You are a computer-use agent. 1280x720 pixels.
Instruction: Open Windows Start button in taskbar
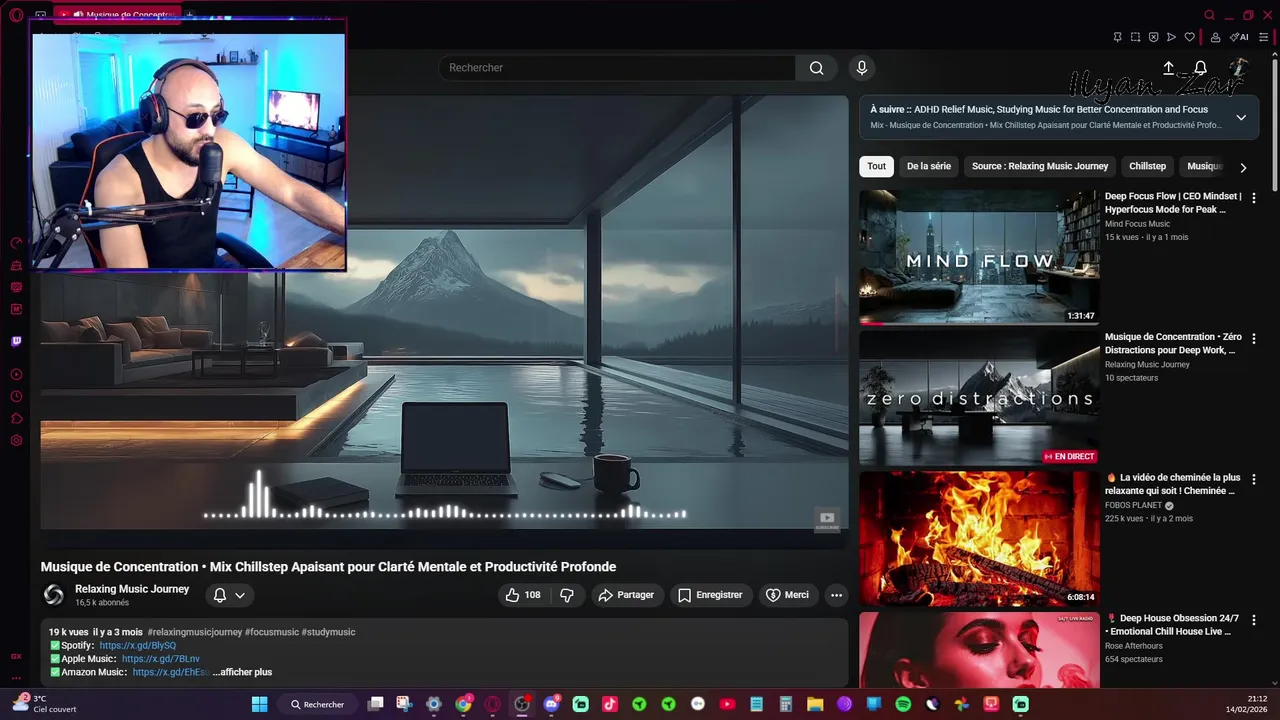click(259, 704)
